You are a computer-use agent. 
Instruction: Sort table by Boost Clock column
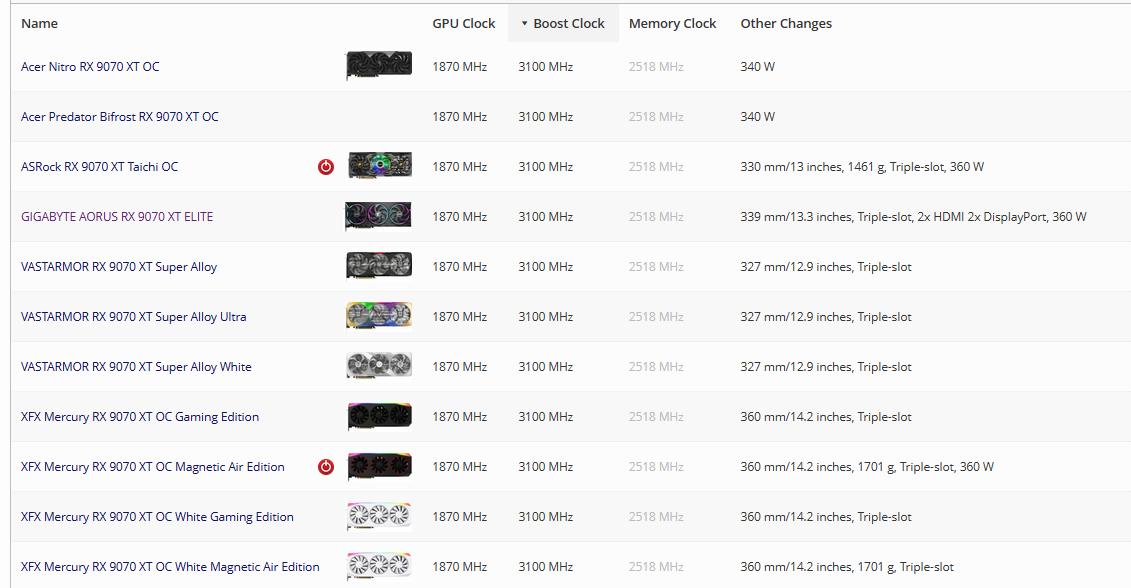click(x=568, y=23)
